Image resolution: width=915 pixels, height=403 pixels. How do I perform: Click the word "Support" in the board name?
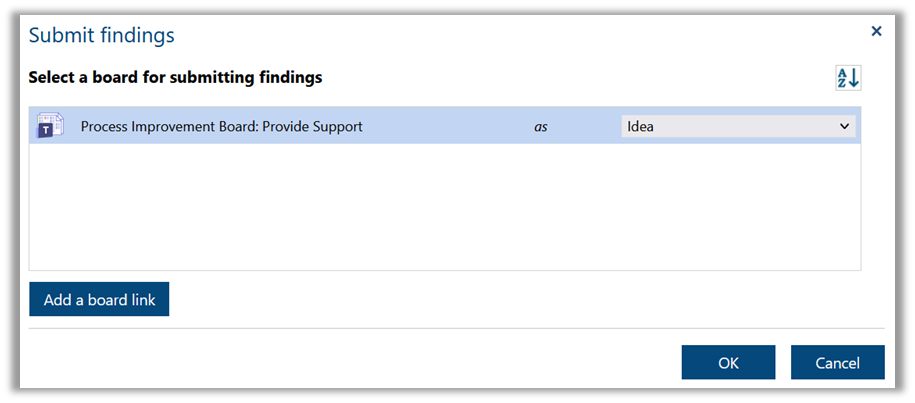(x=335, y=127)
